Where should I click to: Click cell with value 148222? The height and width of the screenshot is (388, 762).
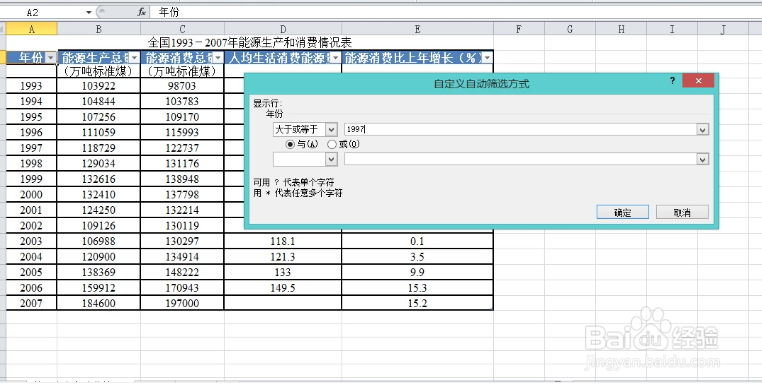(182, 272)
